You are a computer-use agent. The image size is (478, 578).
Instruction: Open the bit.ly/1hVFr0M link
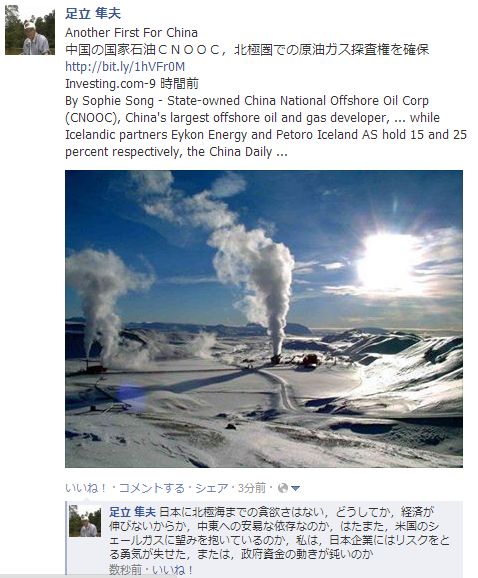(x=125, y=66)
